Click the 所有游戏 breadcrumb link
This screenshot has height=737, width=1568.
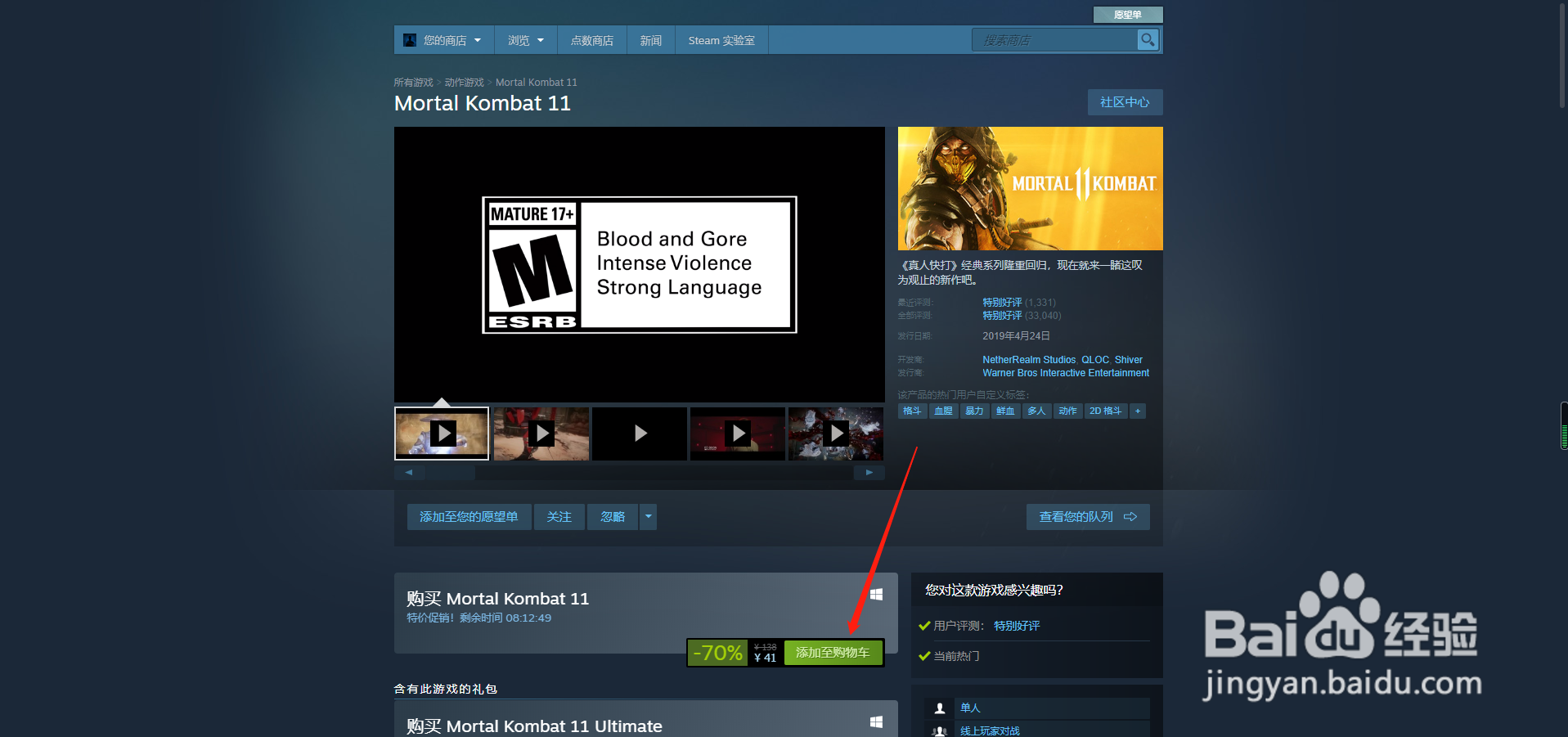click(x=414, y=83)
